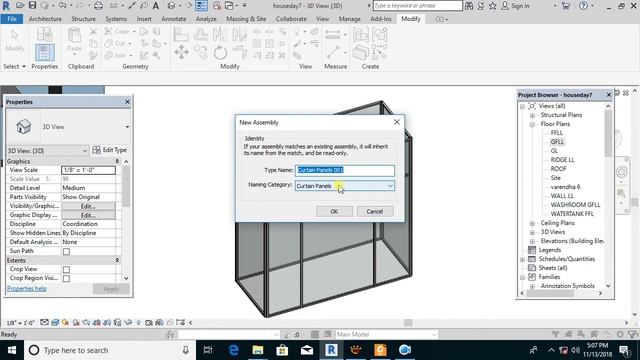This screenshot has height=360, width=640.
Task: Click the Windows Start button
Action: [12, 350]
